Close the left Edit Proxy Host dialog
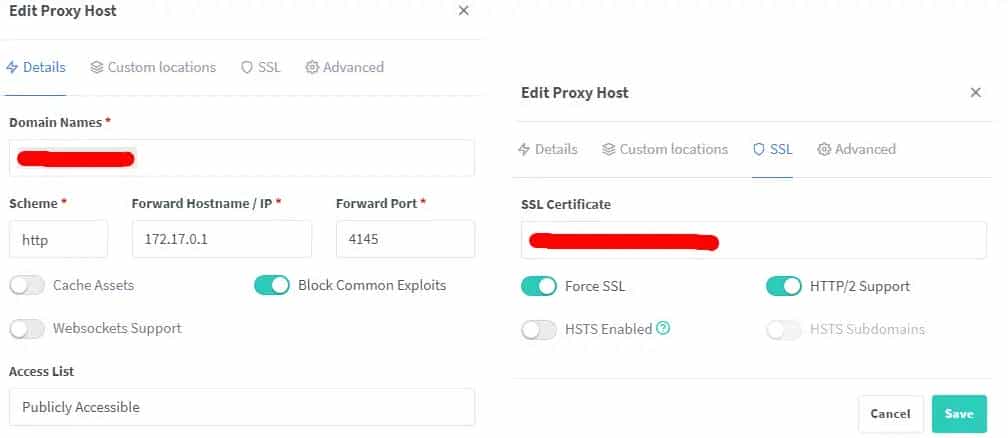 463,11
